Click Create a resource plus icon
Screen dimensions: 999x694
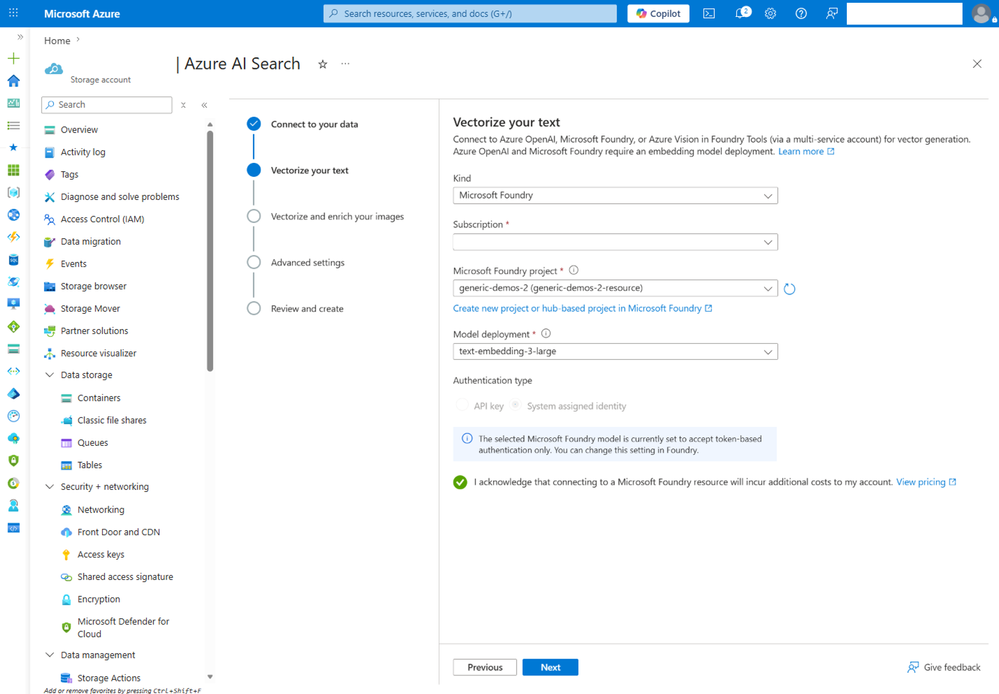pos(13,59)
